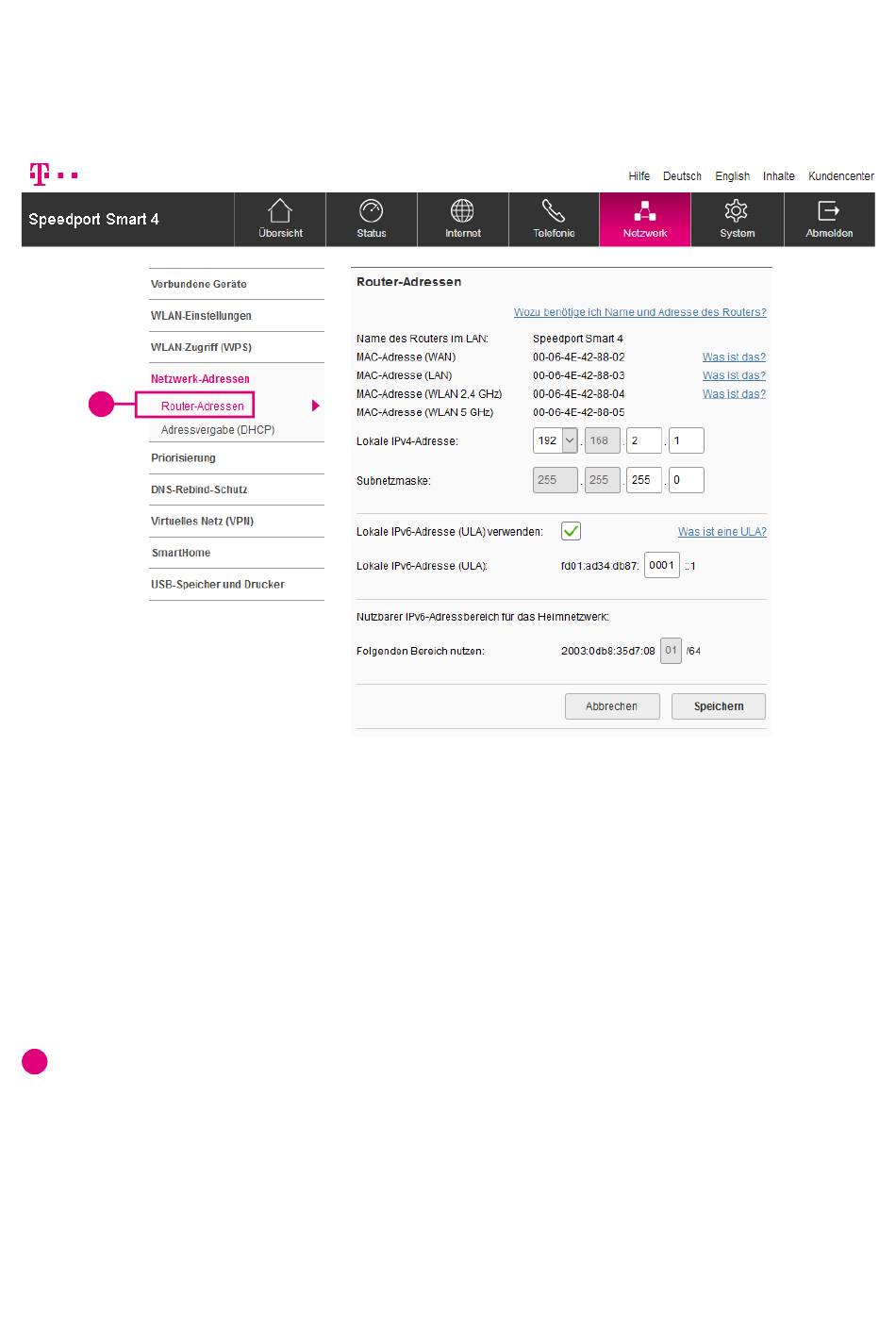Open the 'Was ist eine ULA?' link
Viewport: 896px width, 1344px height.
click(722, 532)
